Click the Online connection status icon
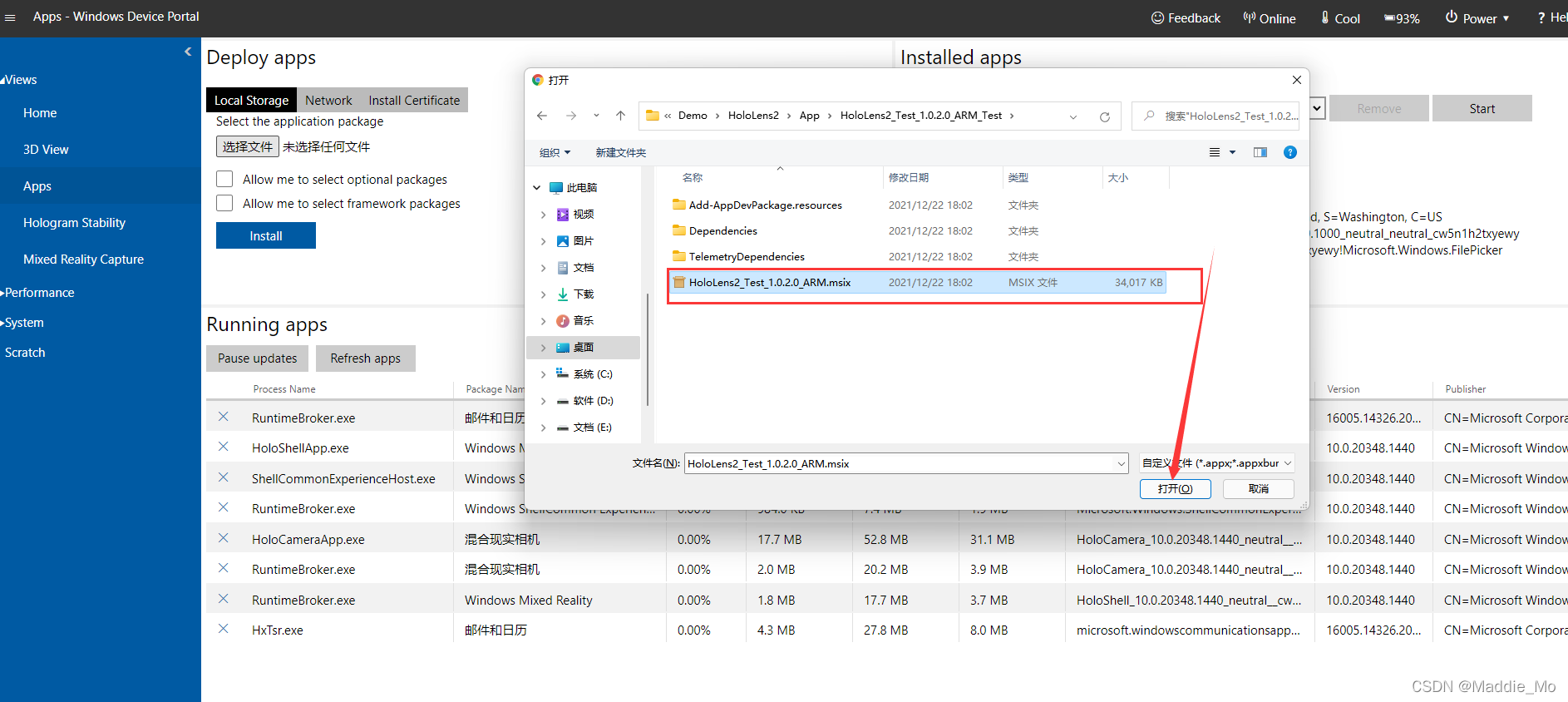This screenshot has height=702, width=1568. (x=1249, y=17)
